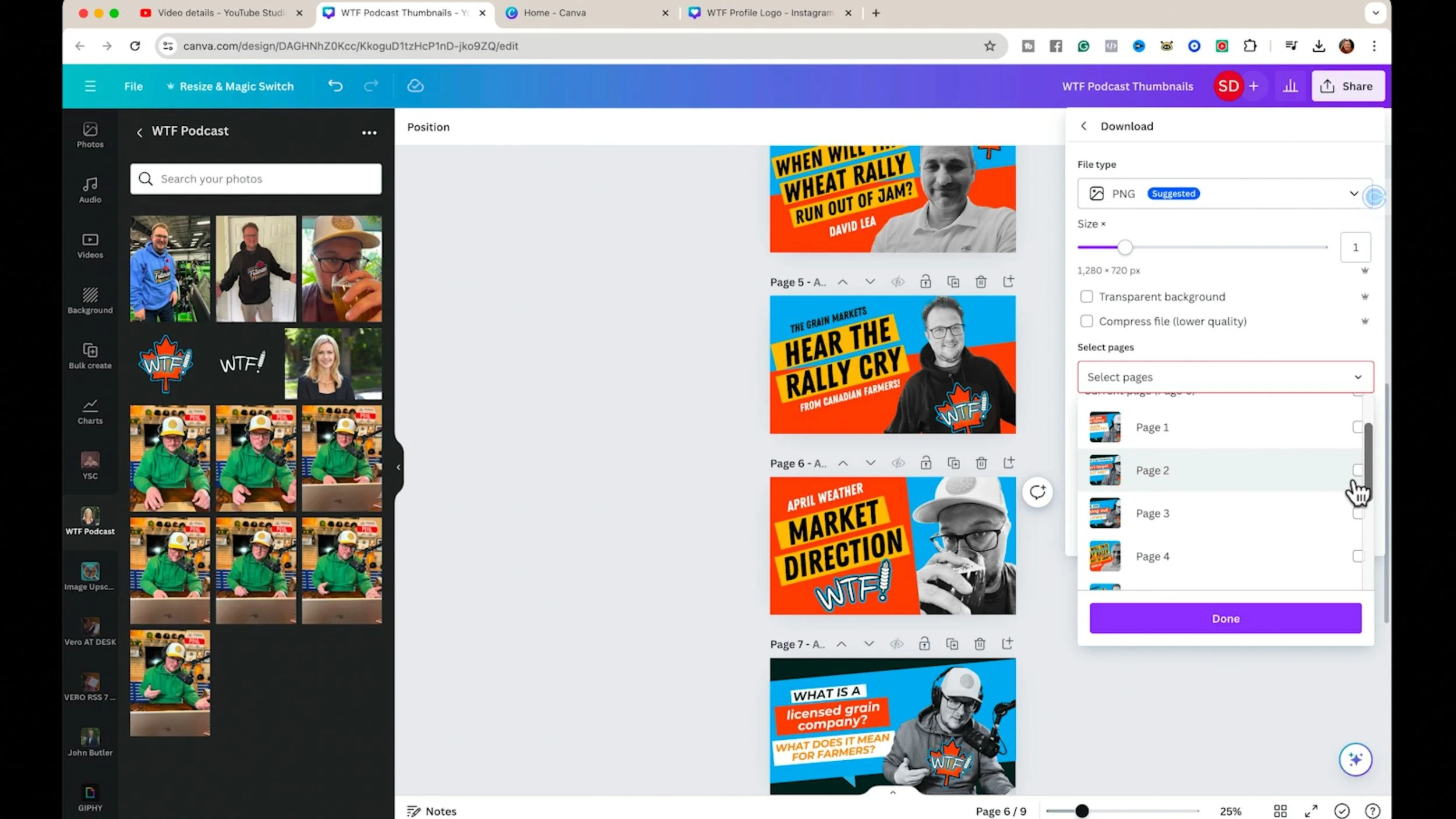Click the Size slider handle
Image resolution: width=1456 pixels, height=819 pixels.
1125,247
